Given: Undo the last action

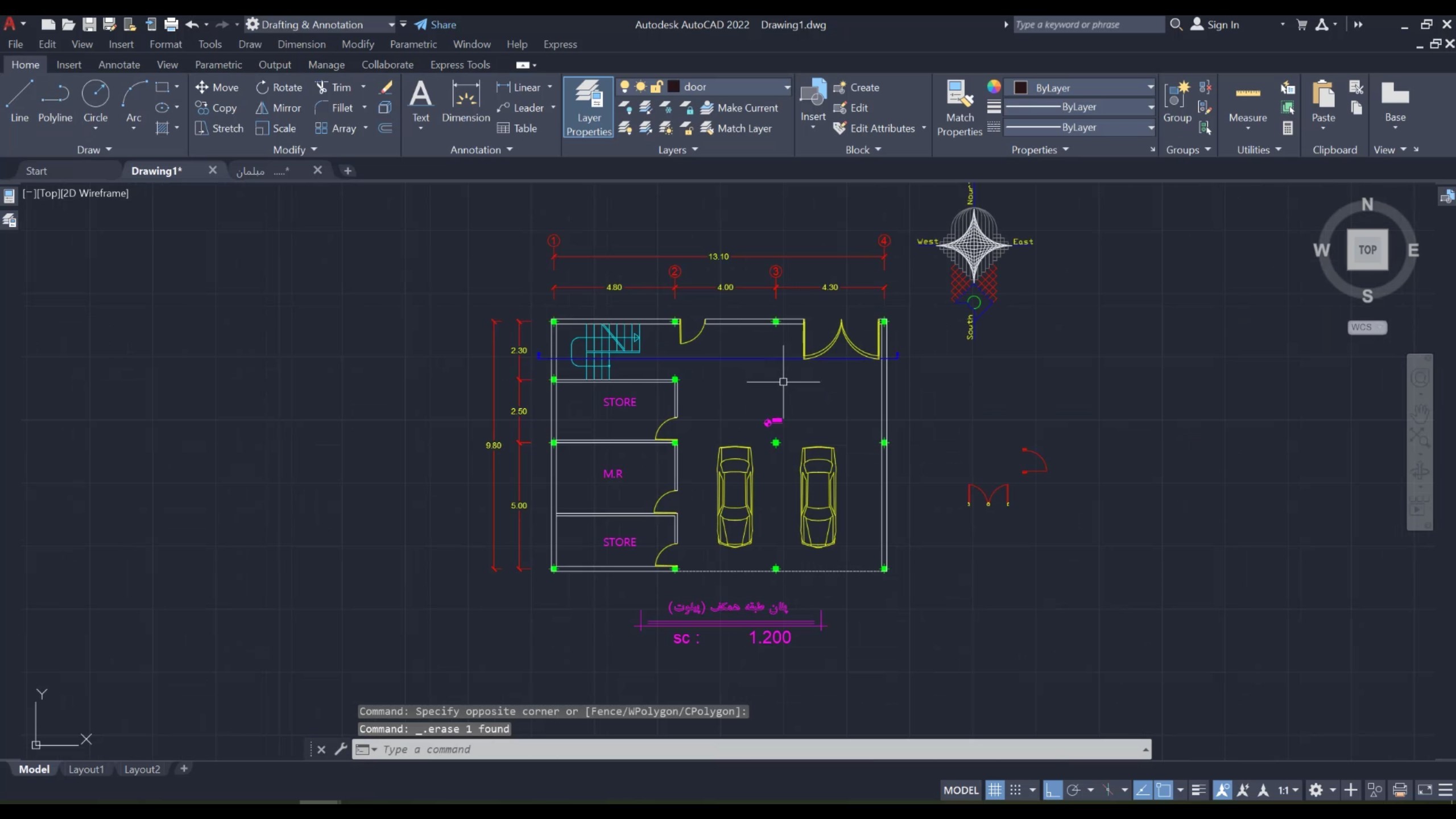Looking at the screenshot, I should tap(192, 24).
